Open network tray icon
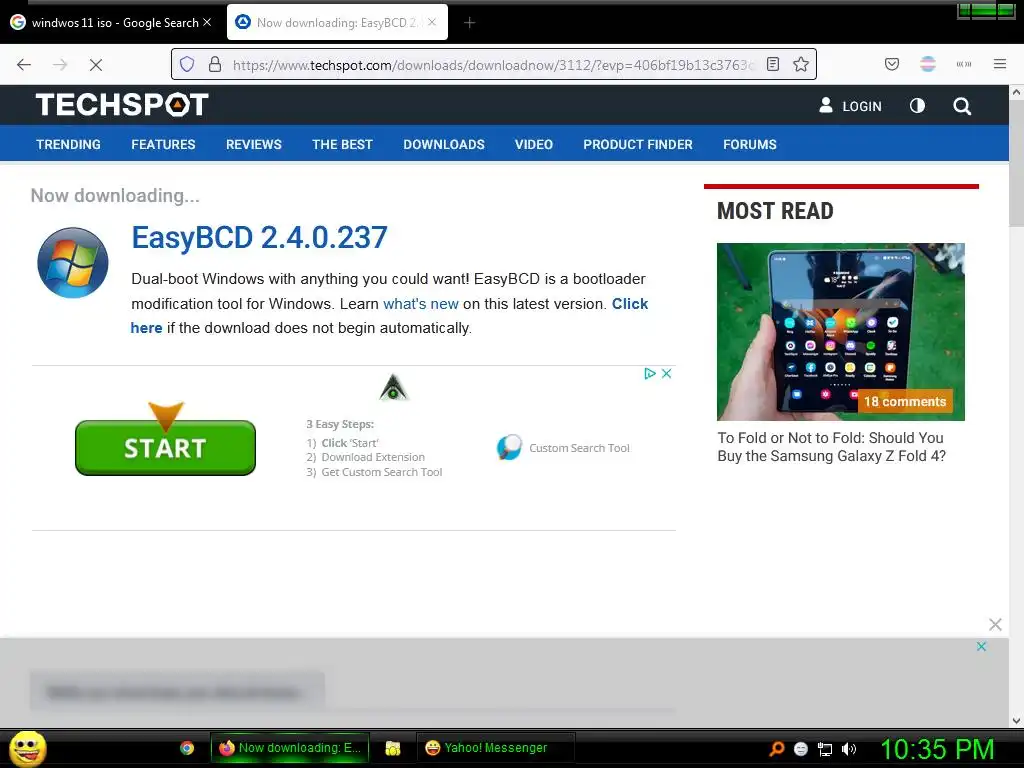Viewport: 1024px width, 768px height. point(825,750)
